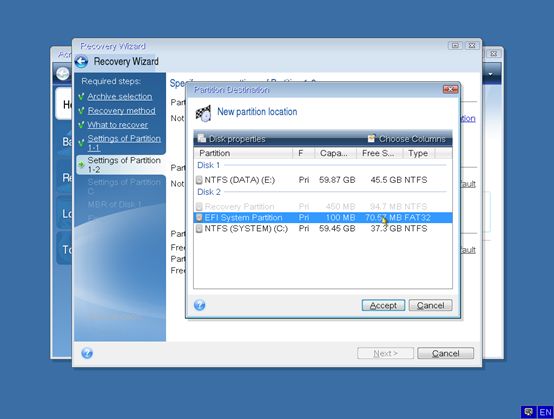Image resolution: width=554 pixels, height=419 pixels.
Task: Select the NTFS (SYSTEM) (C:) partition row
Action: (323, 229)
